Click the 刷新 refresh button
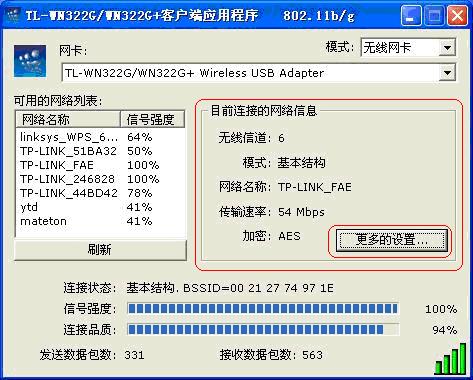Image resolution: width=473 pixels, height=380 pixels. (x=100, y=250)
